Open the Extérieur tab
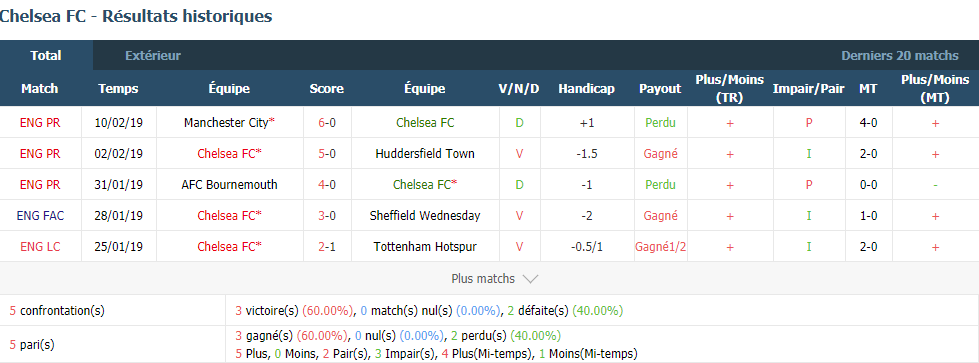Image resolution: width=979 pixels, height=363 pixels. tap(153, 56)
